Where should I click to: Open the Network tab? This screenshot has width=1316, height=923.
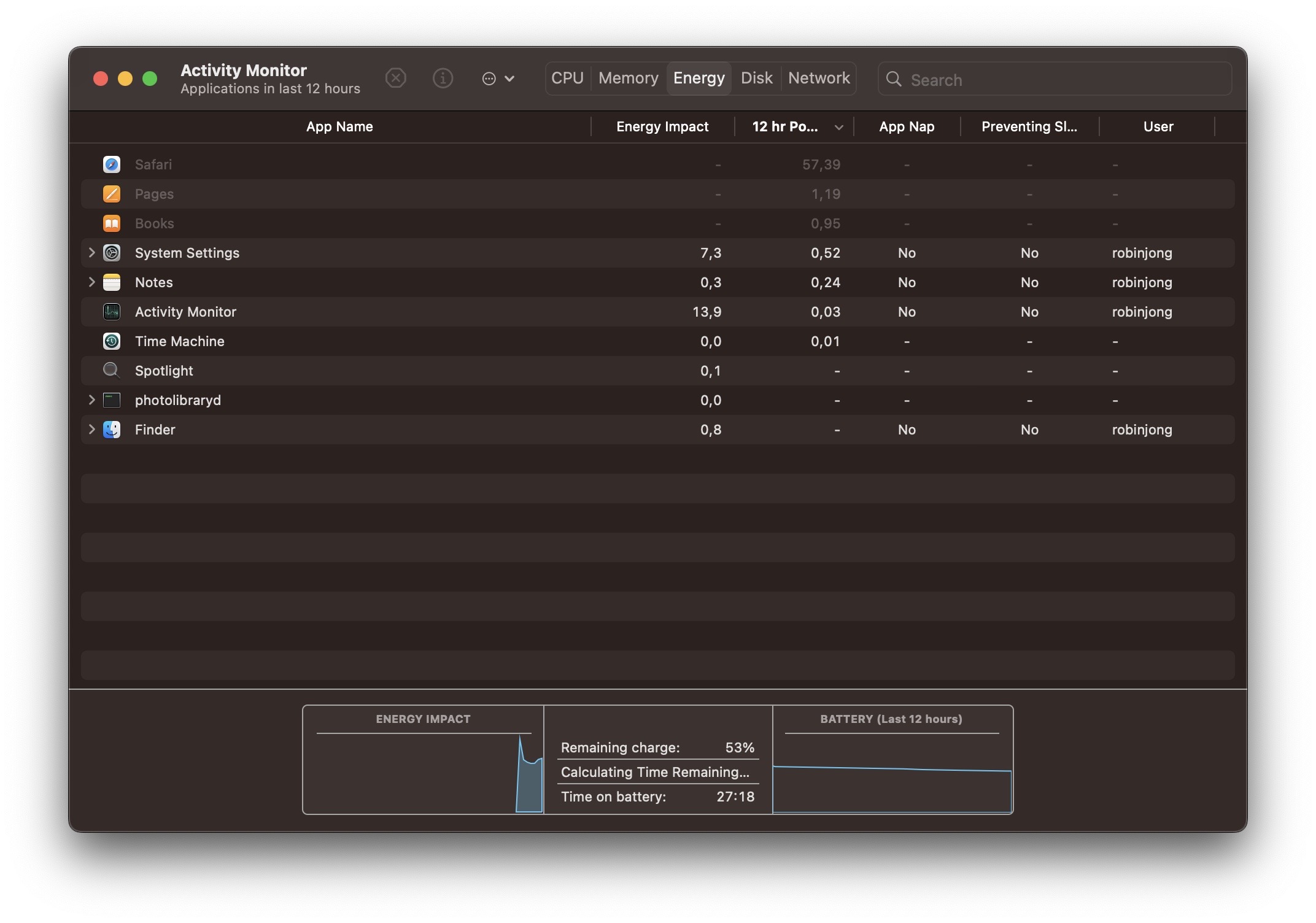pos(819,79)
